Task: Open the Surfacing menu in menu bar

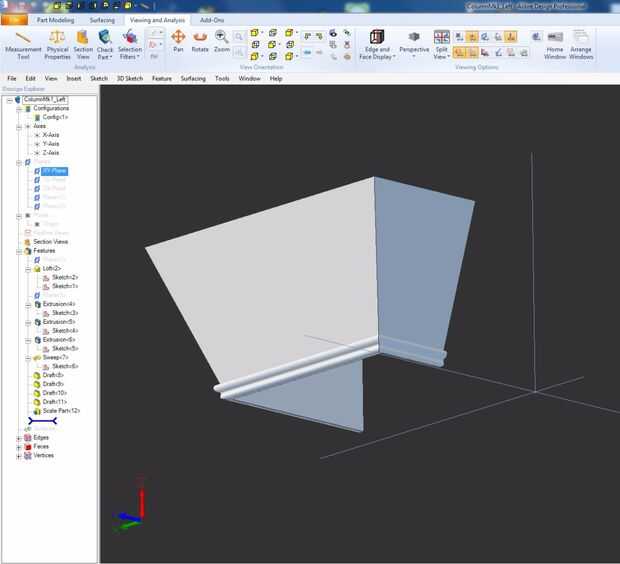Action: [x=193, y=78]
